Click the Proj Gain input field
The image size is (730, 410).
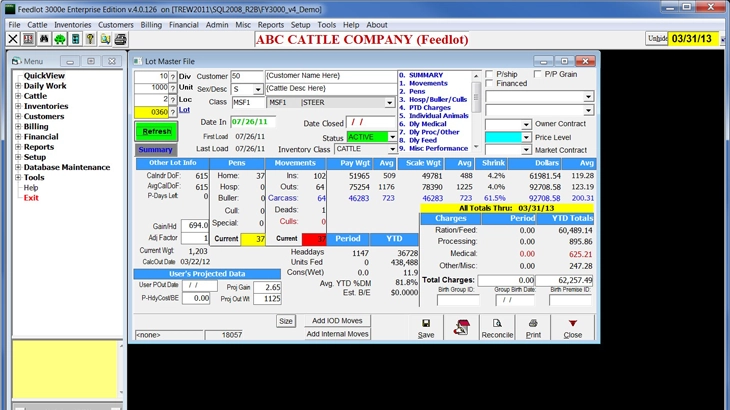click(267, 287)
